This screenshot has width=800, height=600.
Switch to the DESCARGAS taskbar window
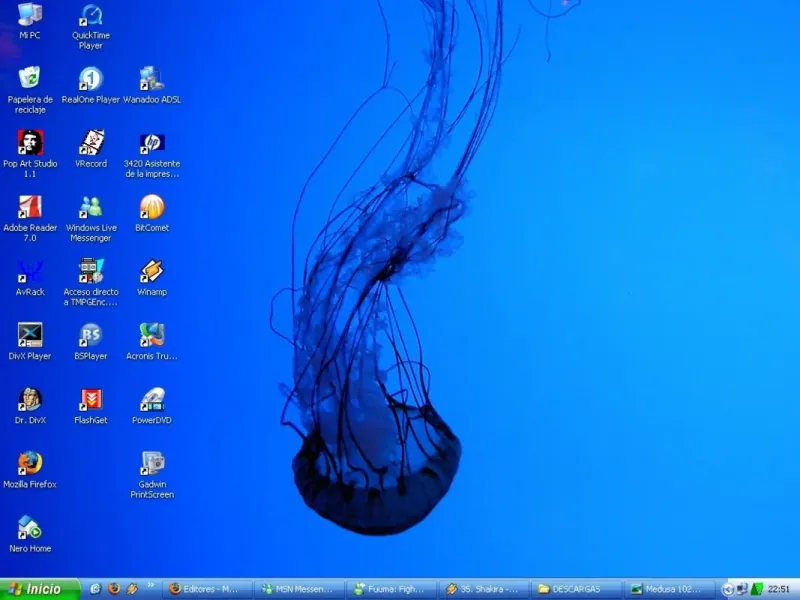pos(574,589)
